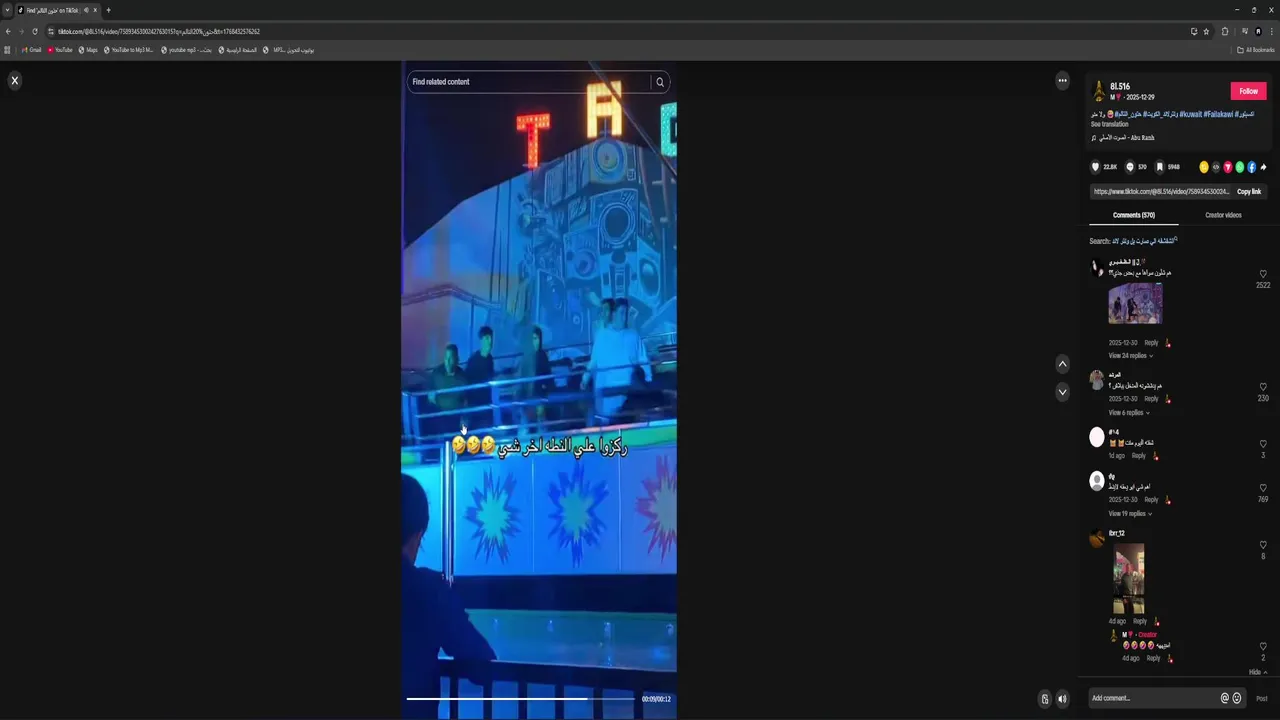1280x720 pixels.
Task: Like the ibrr_12 comment
Action: click(x=1263, y=545)
